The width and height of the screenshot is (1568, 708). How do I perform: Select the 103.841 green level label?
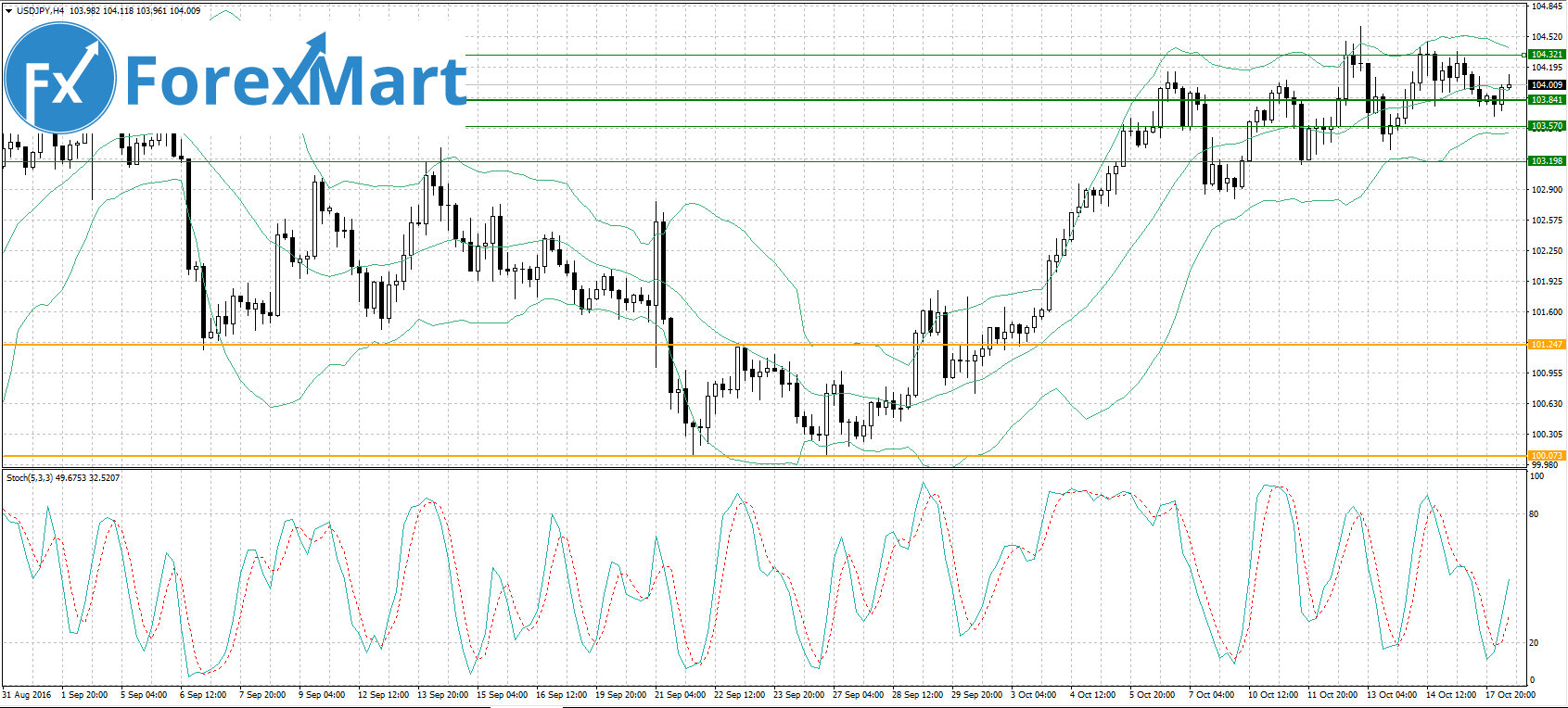click(1547, 100)
